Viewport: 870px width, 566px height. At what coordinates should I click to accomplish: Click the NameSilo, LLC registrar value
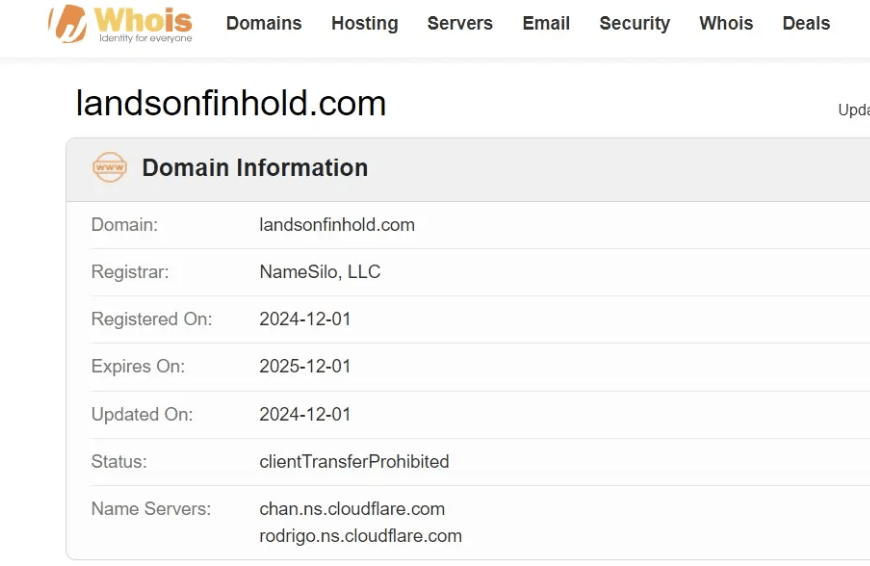tap(320, 272)
